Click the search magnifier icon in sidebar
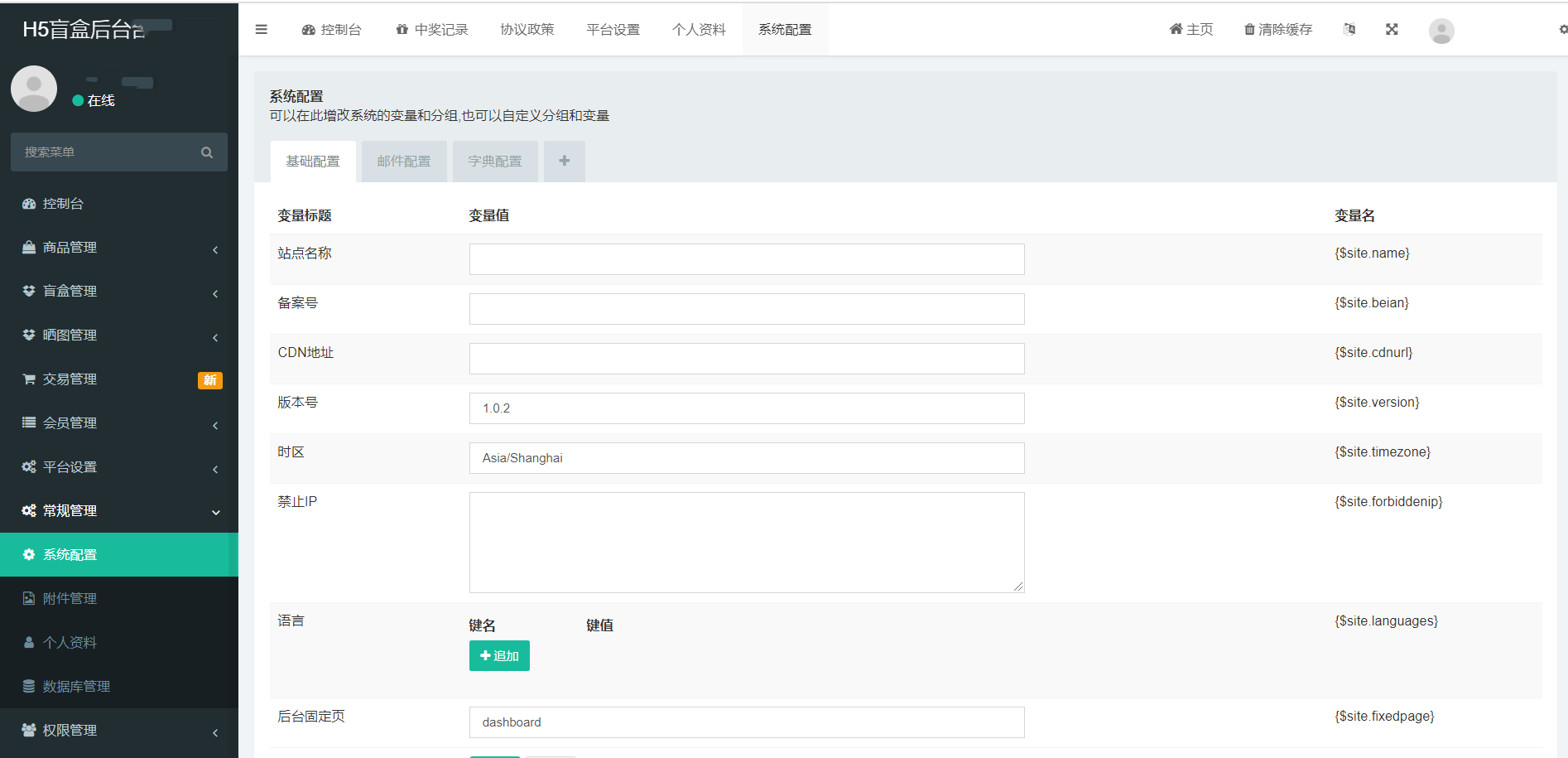The image size is (1568, 758). (207, 152)
